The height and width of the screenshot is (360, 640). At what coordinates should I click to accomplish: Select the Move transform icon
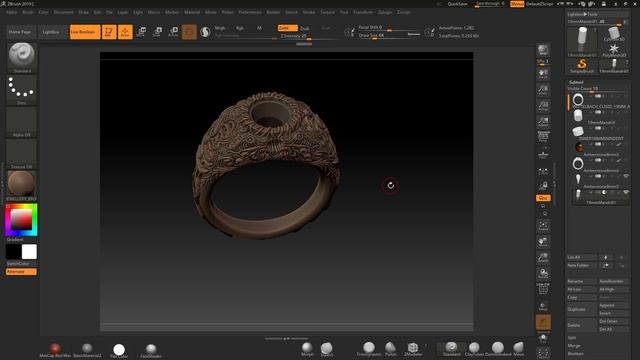(141, 32)
